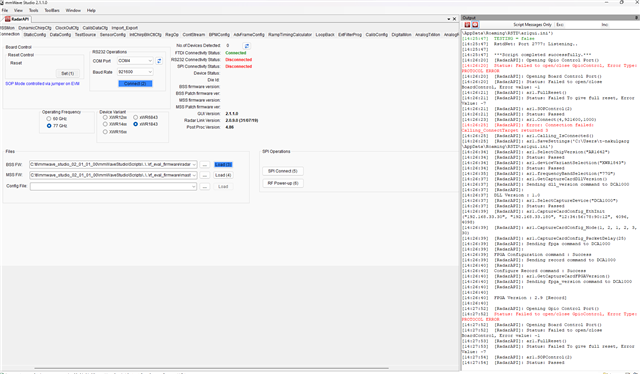Open the View menu
This screenshot has height=374, width=640.
pyautogui.click(x=18, y=10)
